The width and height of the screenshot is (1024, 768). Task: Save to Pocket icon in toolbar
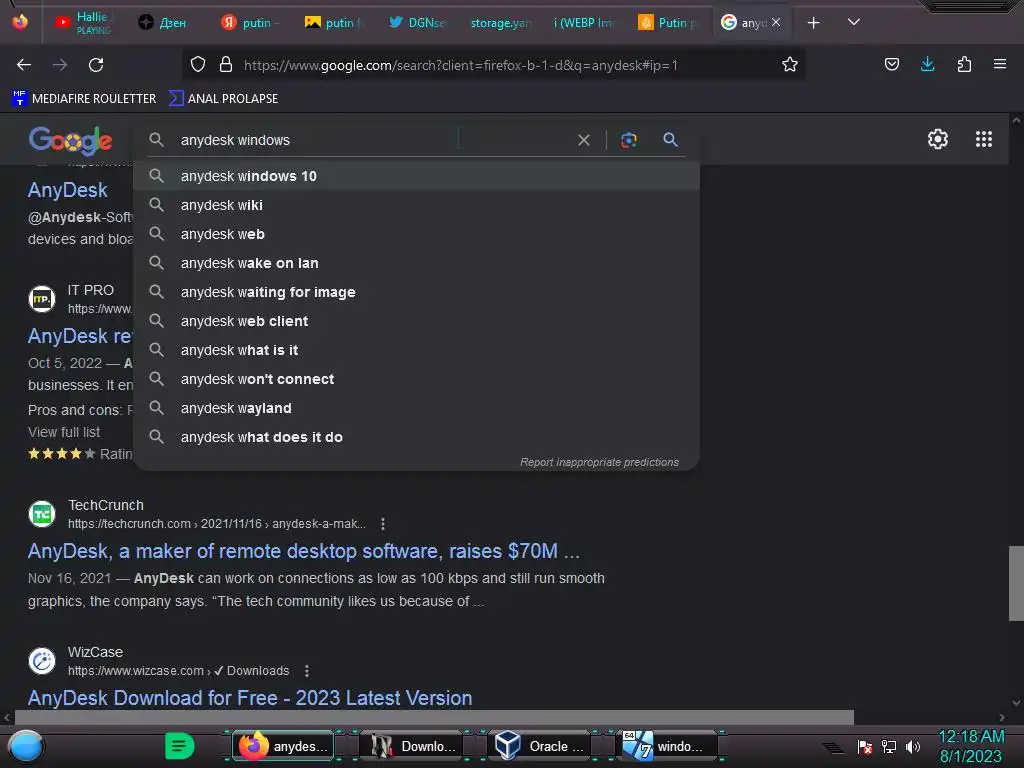(x=891, y=65)
